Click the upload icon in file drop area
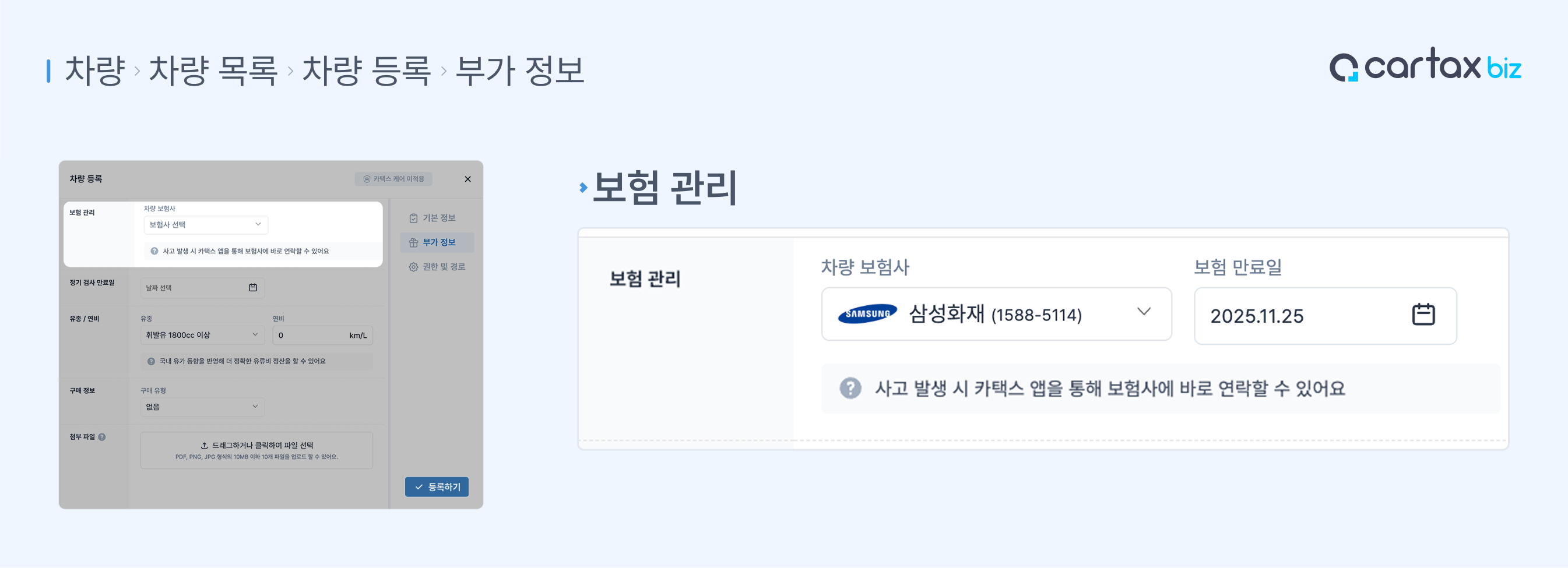 pyautogui.click(x=204, y=445)
